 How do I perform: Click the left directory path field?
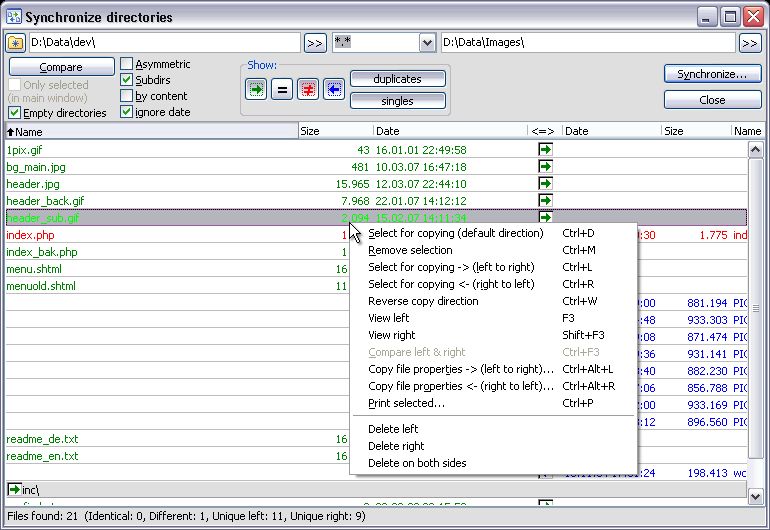pos(164,43)
